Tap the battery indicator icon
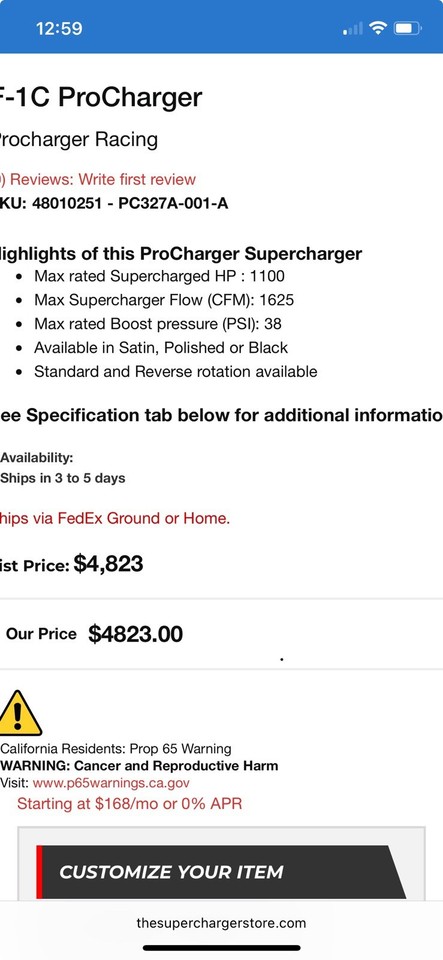 pos(408,28)
